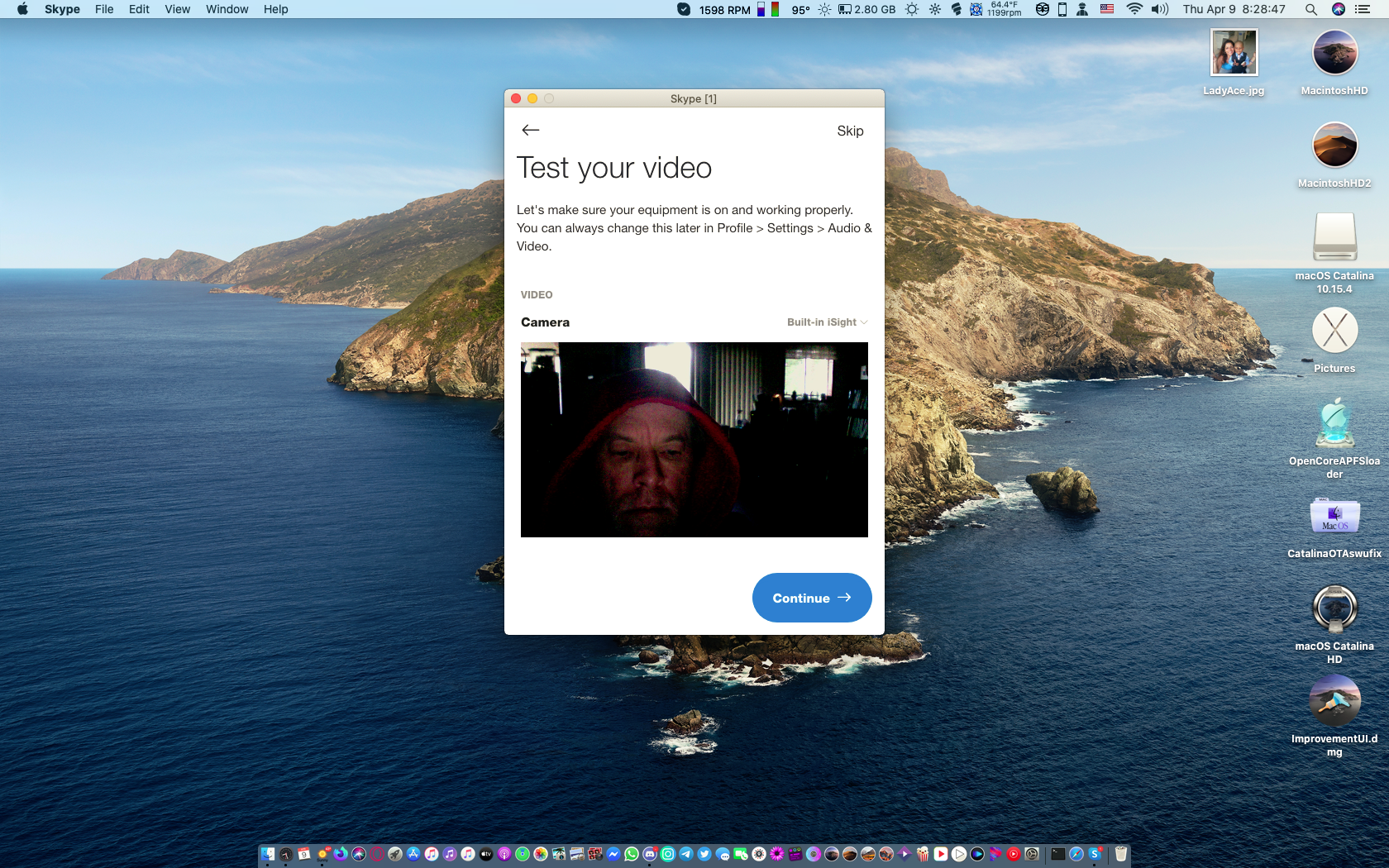Select the LadyAce.jpg desktop file
The image size is (1389, 868).
(x=1234, y=63)
